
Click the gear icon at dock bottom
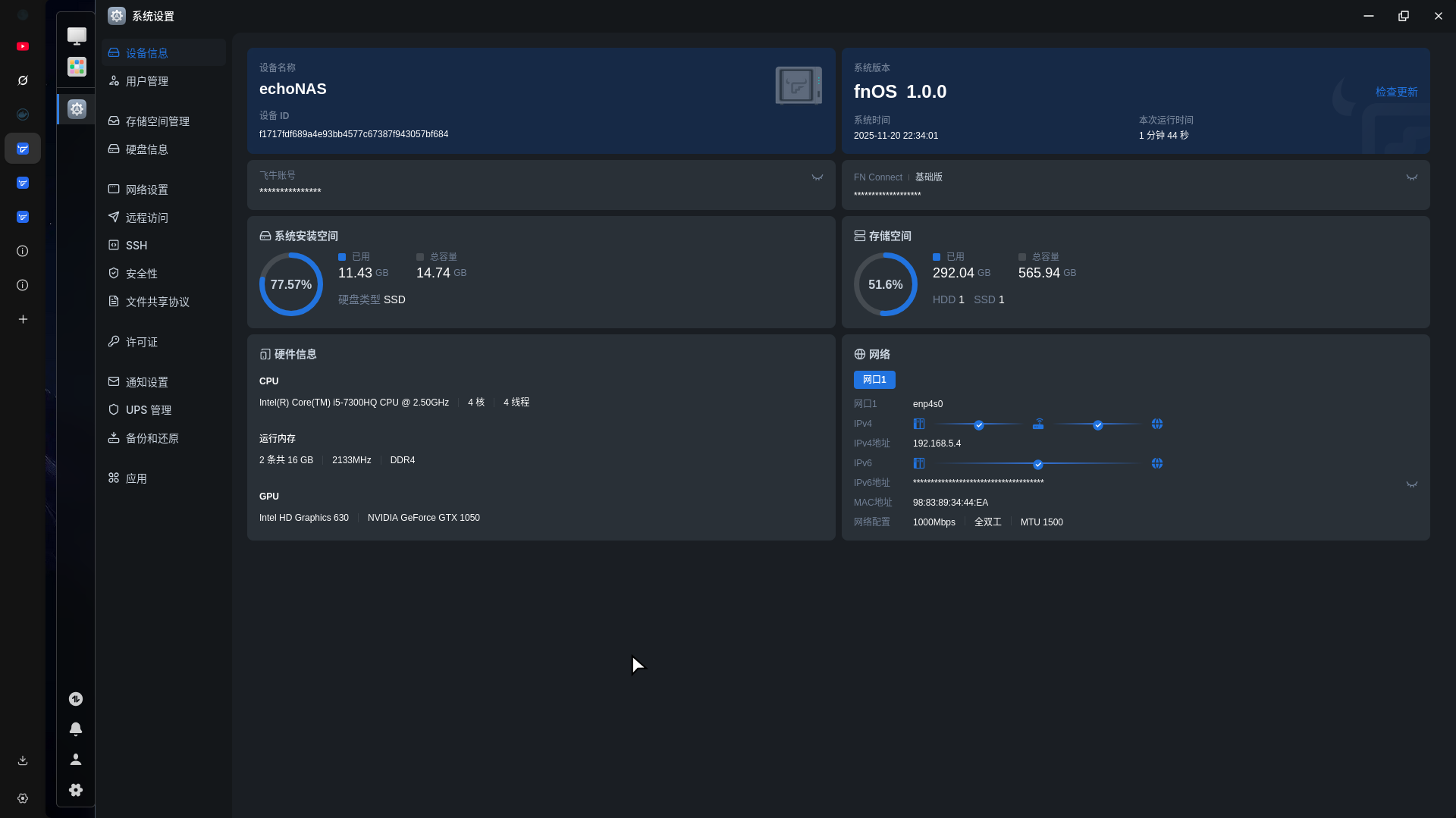coord(76,790)
